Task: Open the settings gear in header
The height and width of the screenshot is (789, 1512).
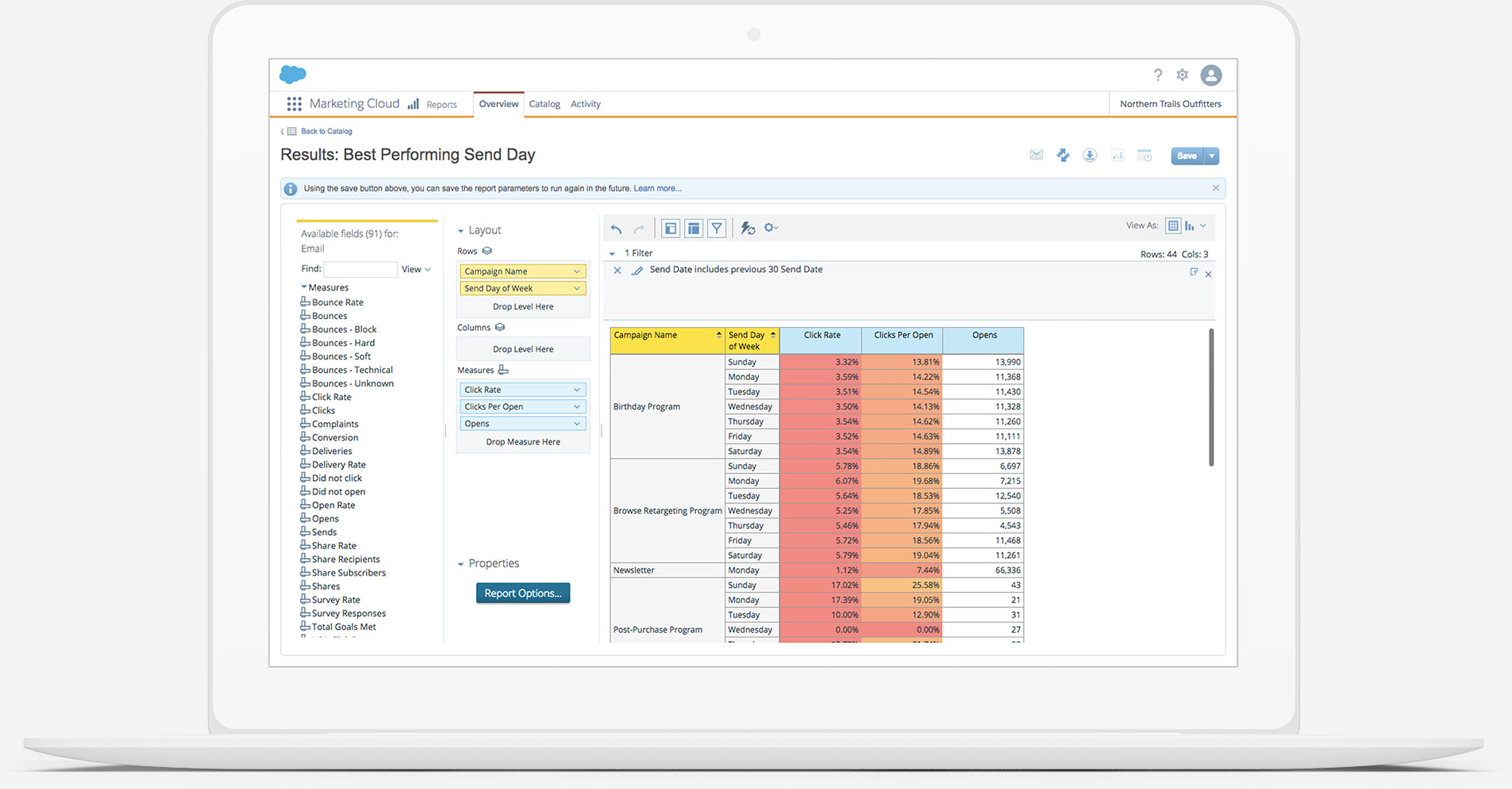Action: click(1183, 75)
